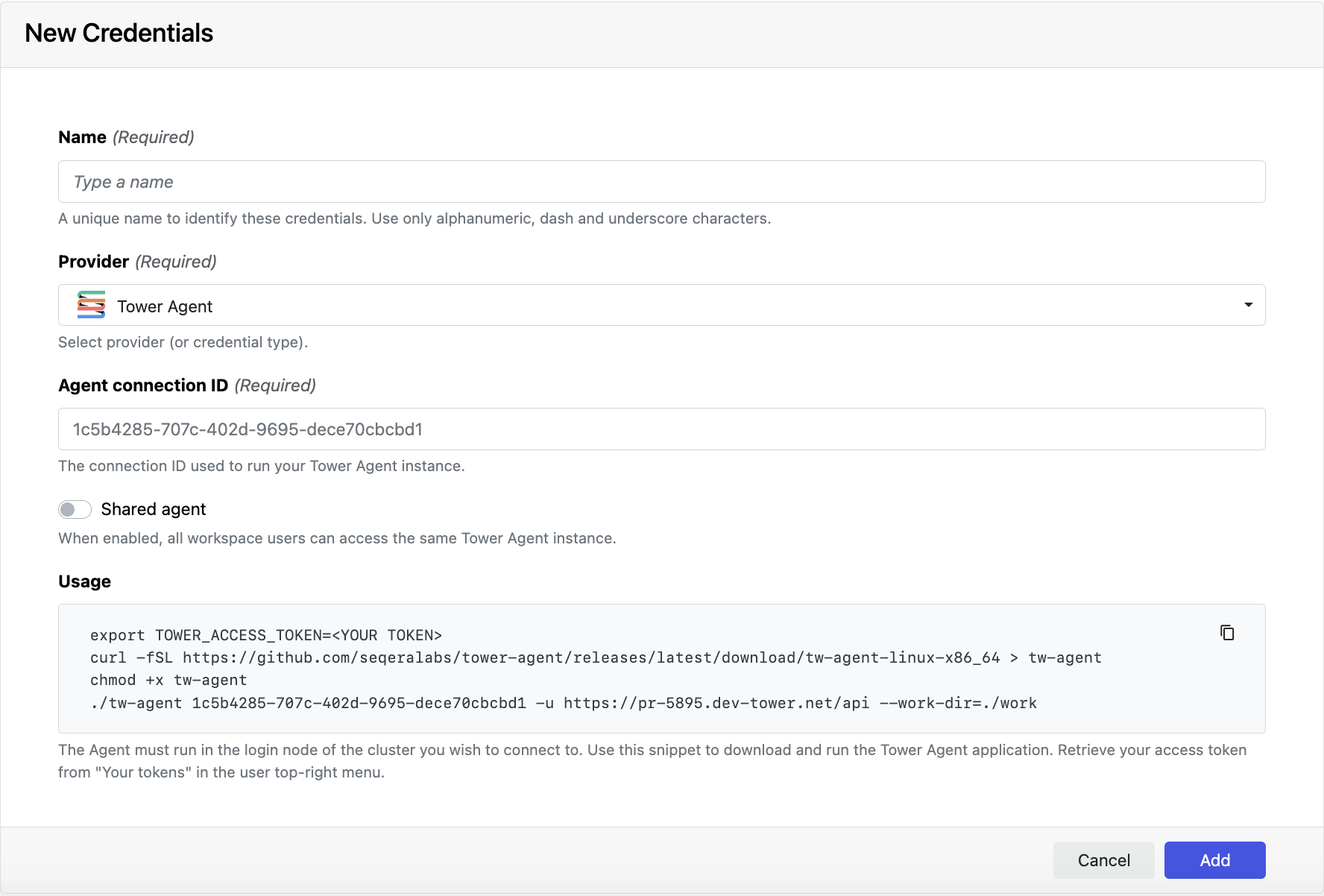Click the Agent connection ID field
The height and width of the screenshot is (896, 1324).
[x=661, y=429]
